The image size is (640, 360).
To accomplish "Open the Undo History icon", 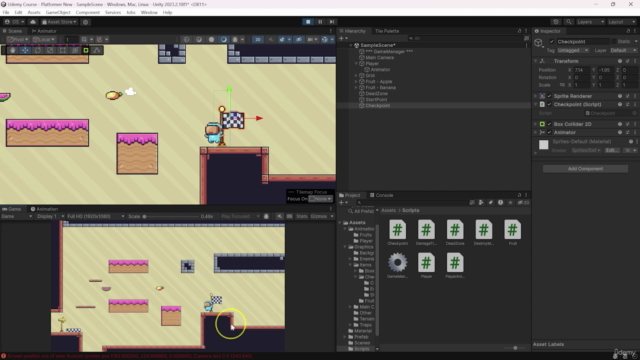I will (556, 22).
